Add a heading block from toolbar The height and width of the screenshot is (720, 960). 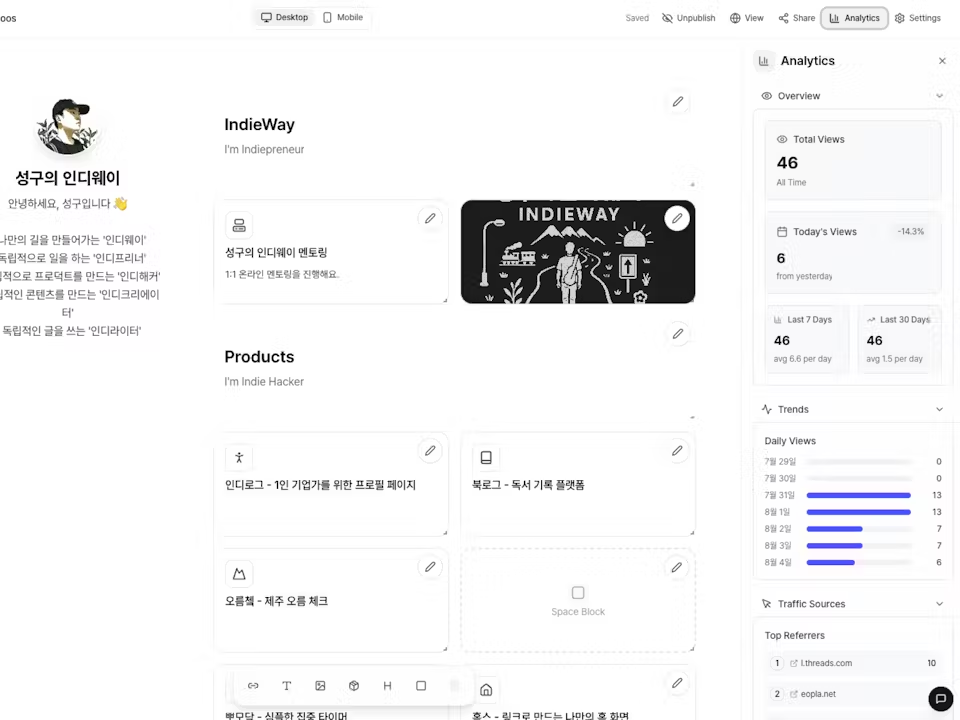coord(387,686)
